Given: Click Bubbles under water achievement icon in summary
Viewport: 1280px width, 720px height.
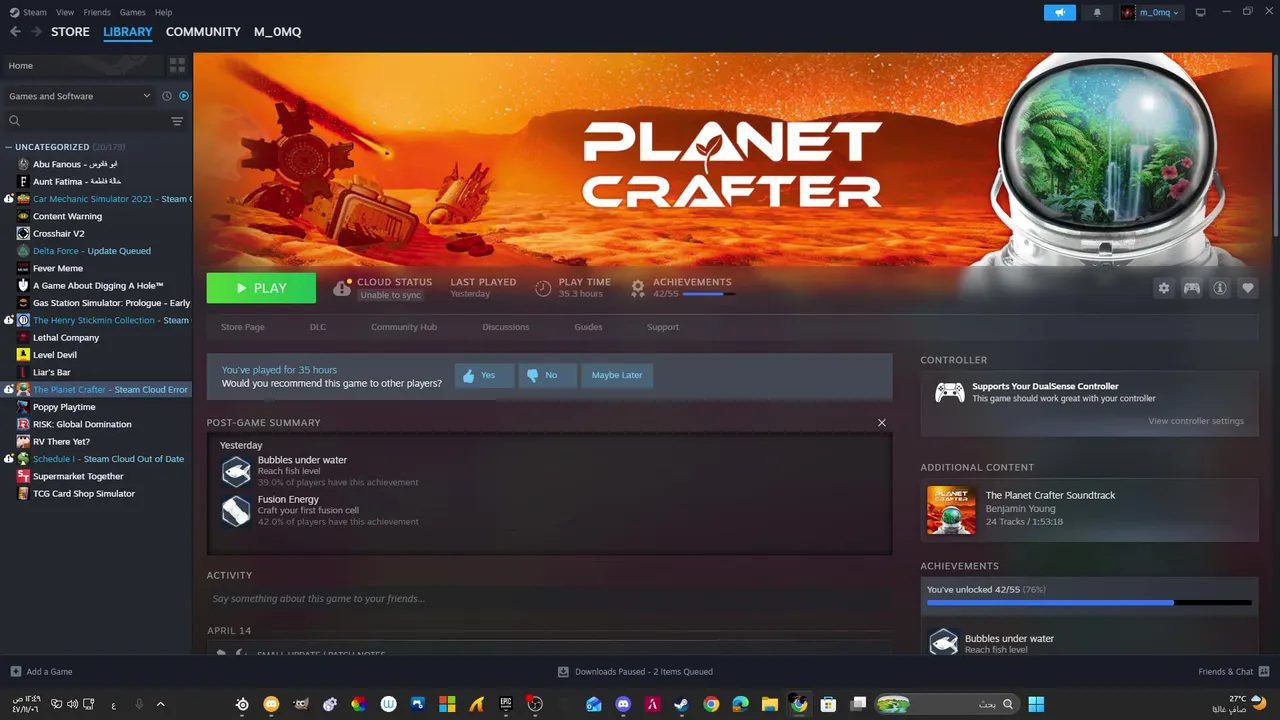Looking at the screenshot, I should (236, 471).
